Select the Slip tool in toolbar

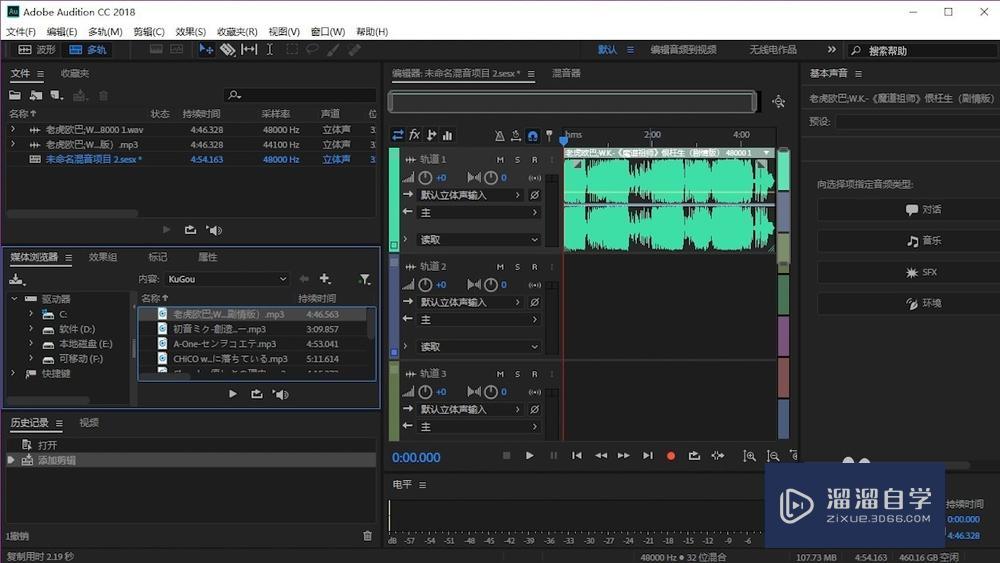pyautogui.click(x=249, y=50)
